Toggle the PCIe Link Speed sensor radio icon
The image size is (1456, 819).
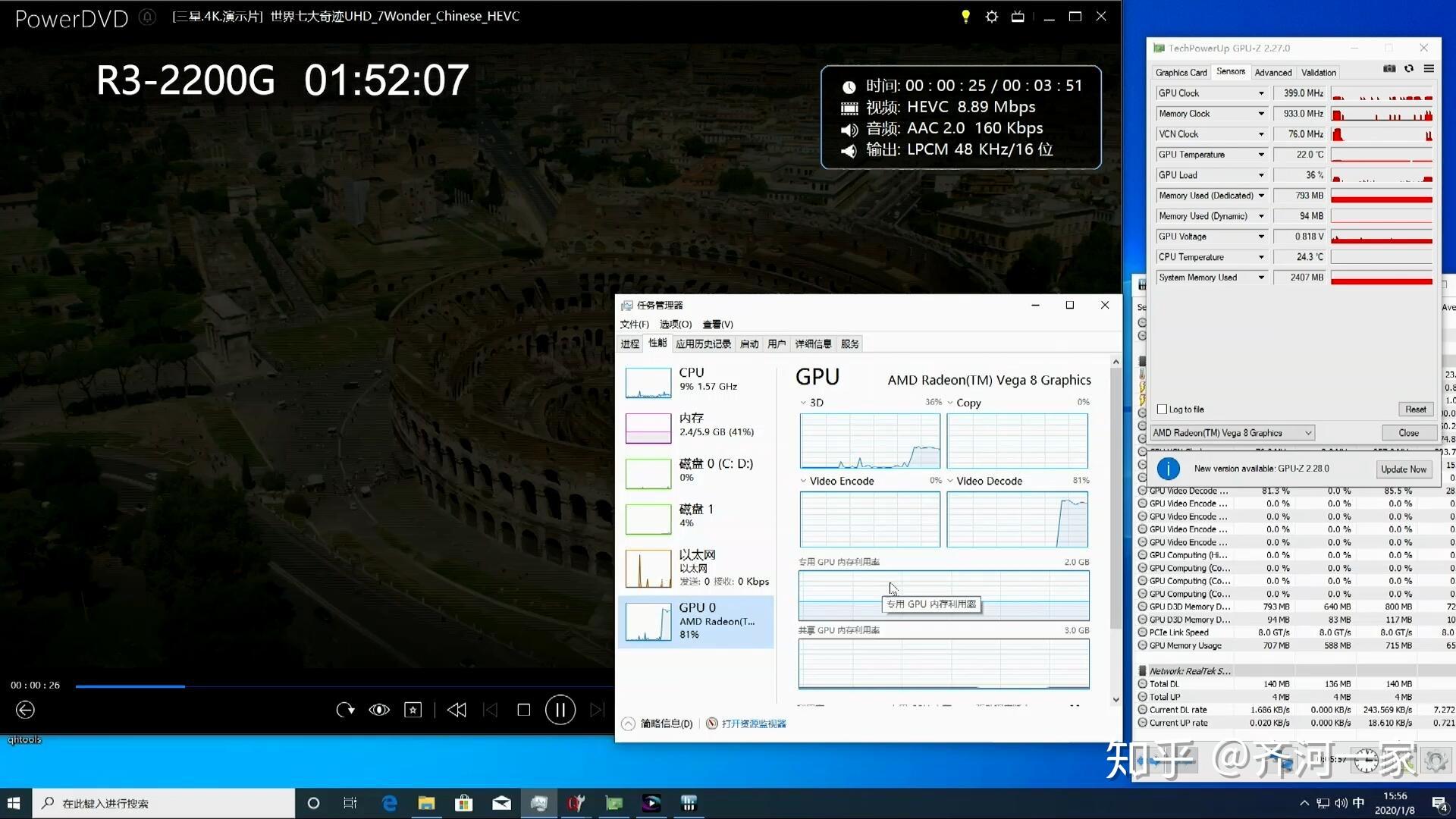[1142, 632]
